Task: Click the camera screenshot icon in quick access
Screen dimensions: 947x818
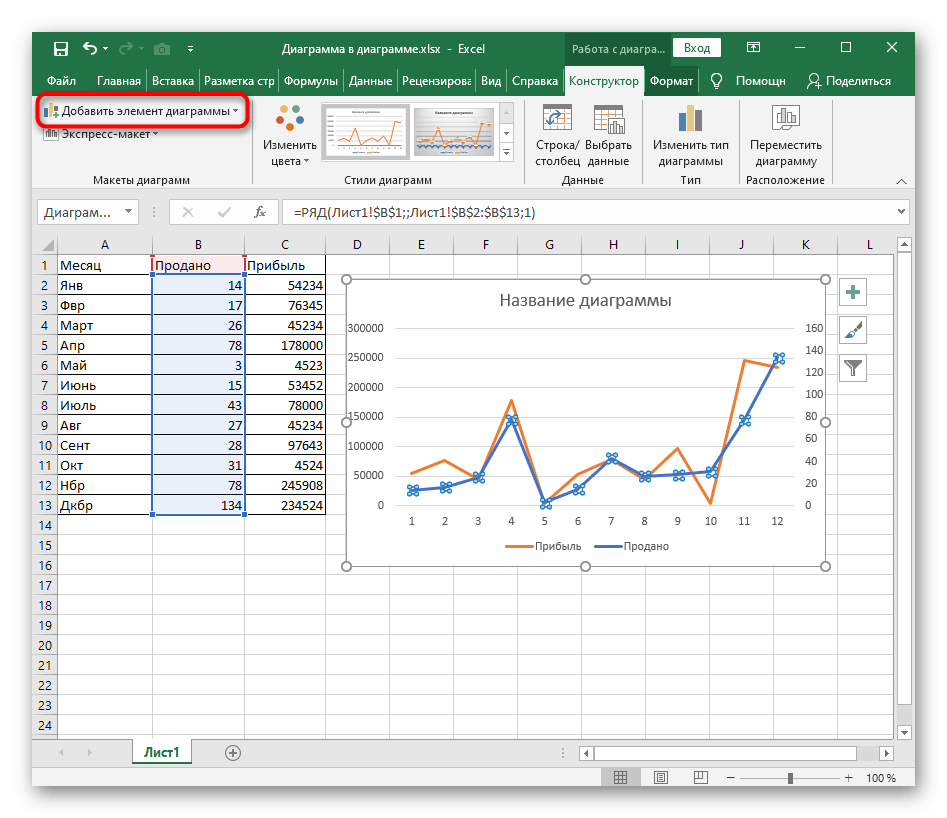Action: tap(162, 49)
